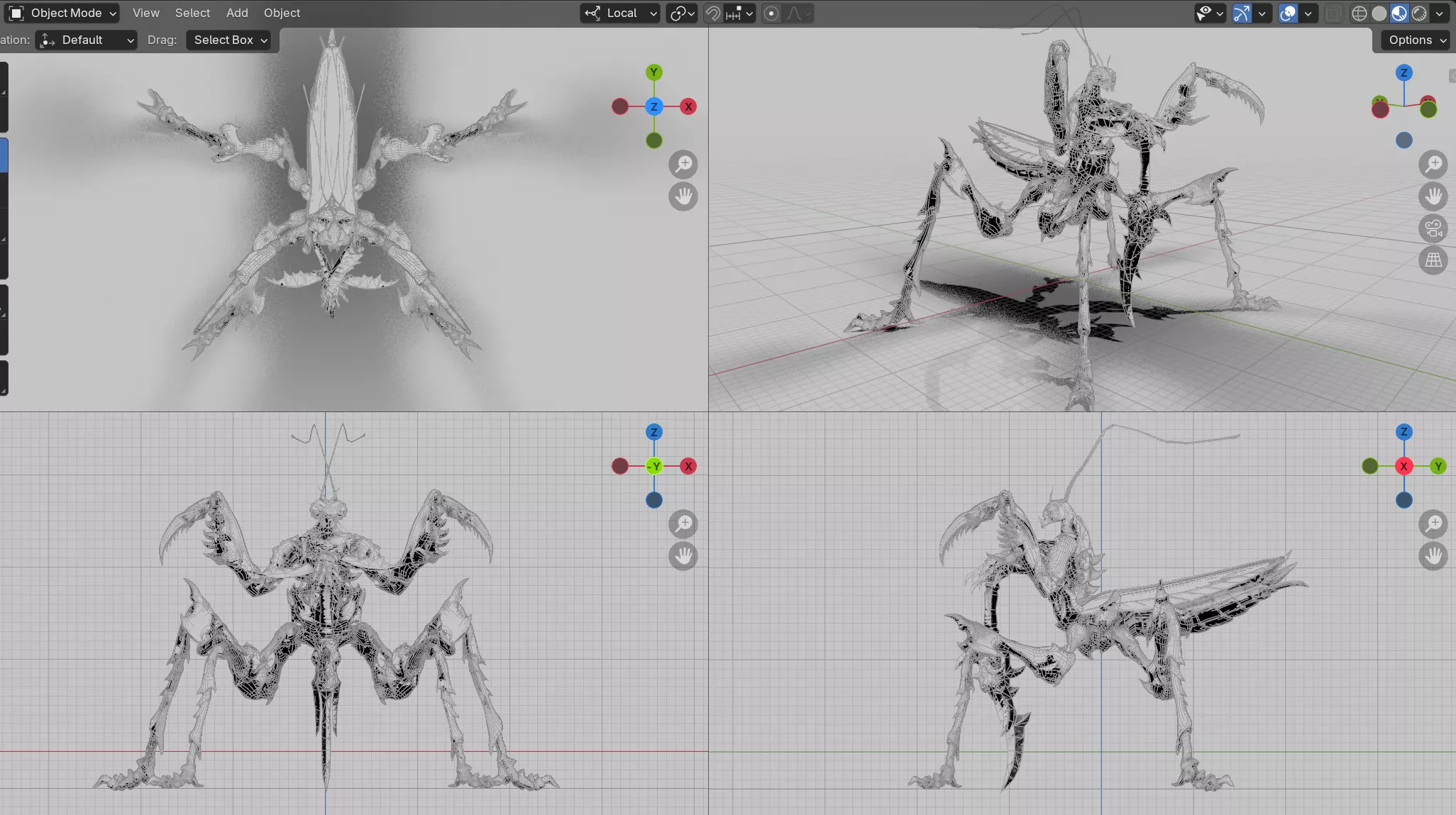The height and width of the screenshot is (815, 1456).
Task: Expand the Local transform orientation dropdown
Action: (621, 13)
